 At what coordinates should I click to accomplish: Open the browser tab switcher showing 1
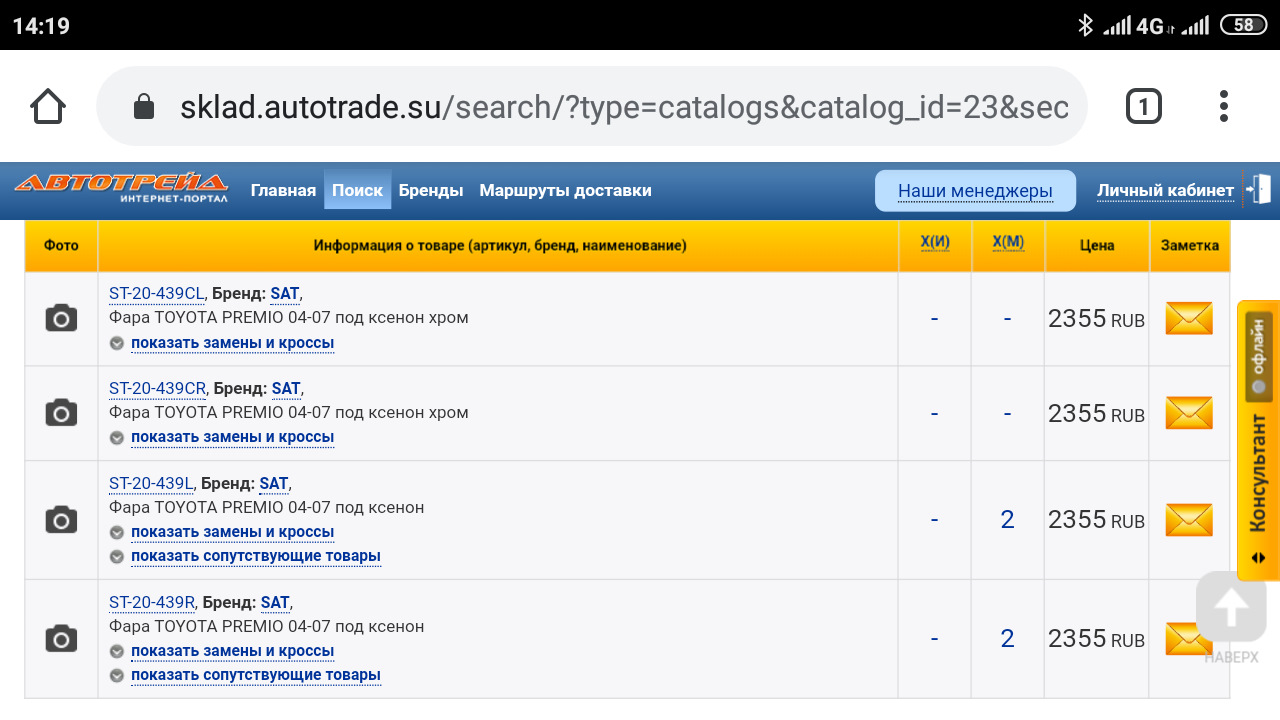pos(1144,106)
